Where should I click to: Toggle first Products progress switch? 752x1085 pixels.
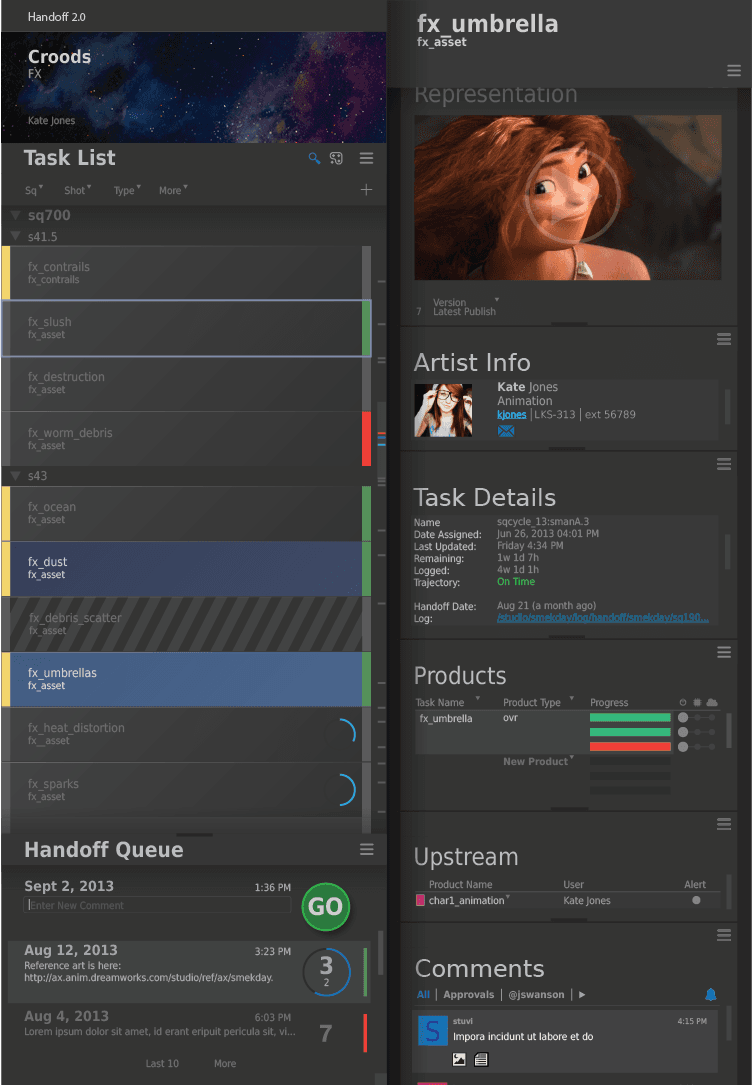(697, 718)
